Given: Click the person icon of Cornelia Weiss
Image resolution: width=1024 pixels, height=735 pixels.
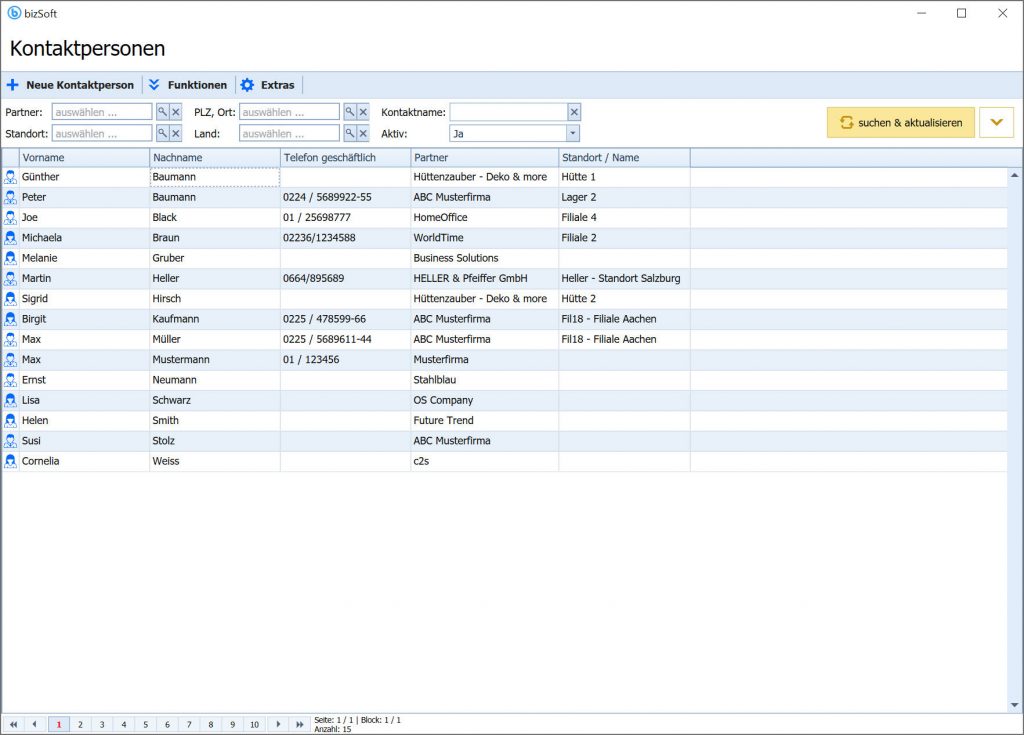Looking at the screenshot, I should tap(10, 461).
